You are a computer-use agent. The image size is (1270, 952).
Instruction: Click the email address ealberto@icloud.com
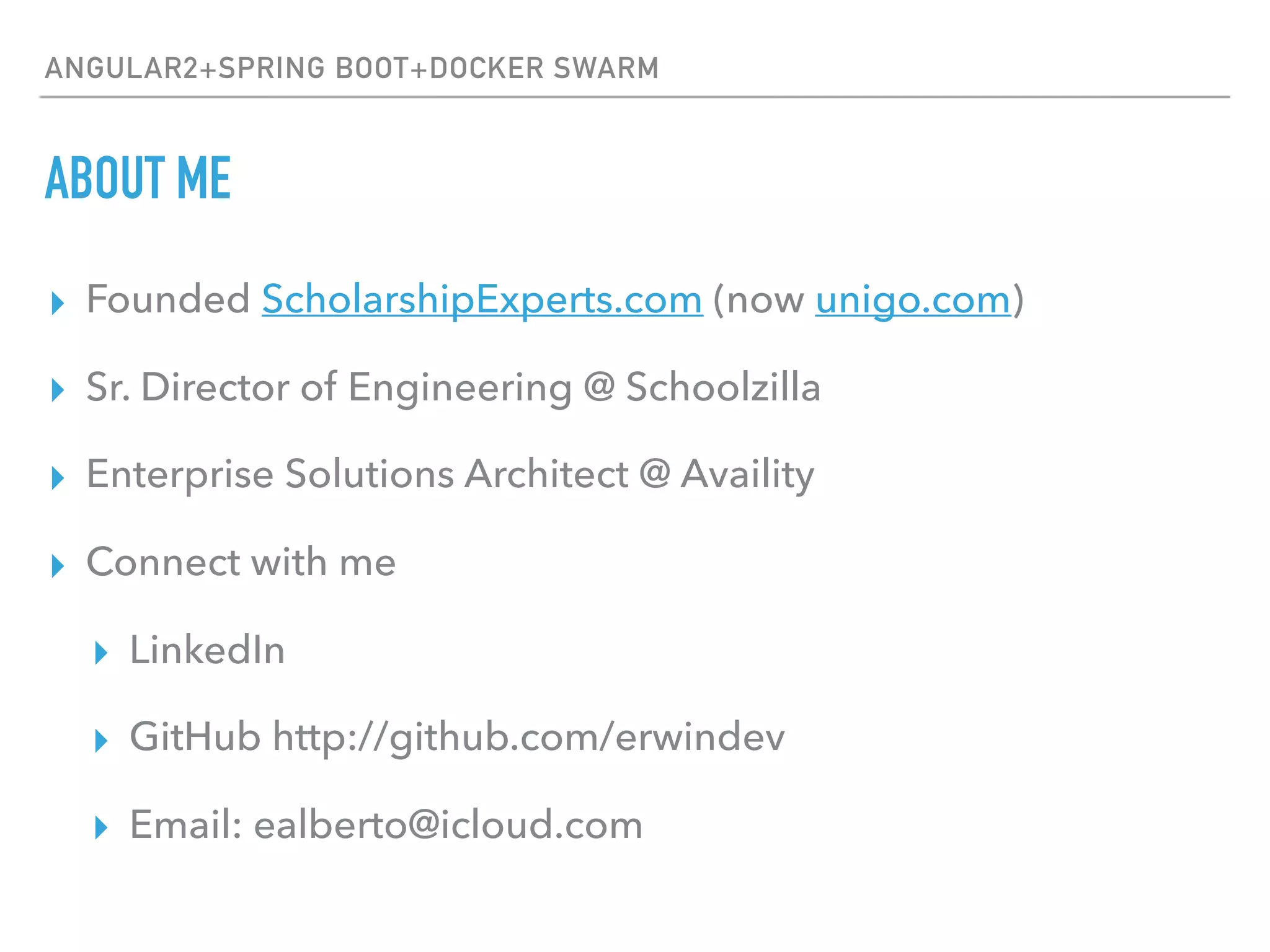click(x=448, y=825)
